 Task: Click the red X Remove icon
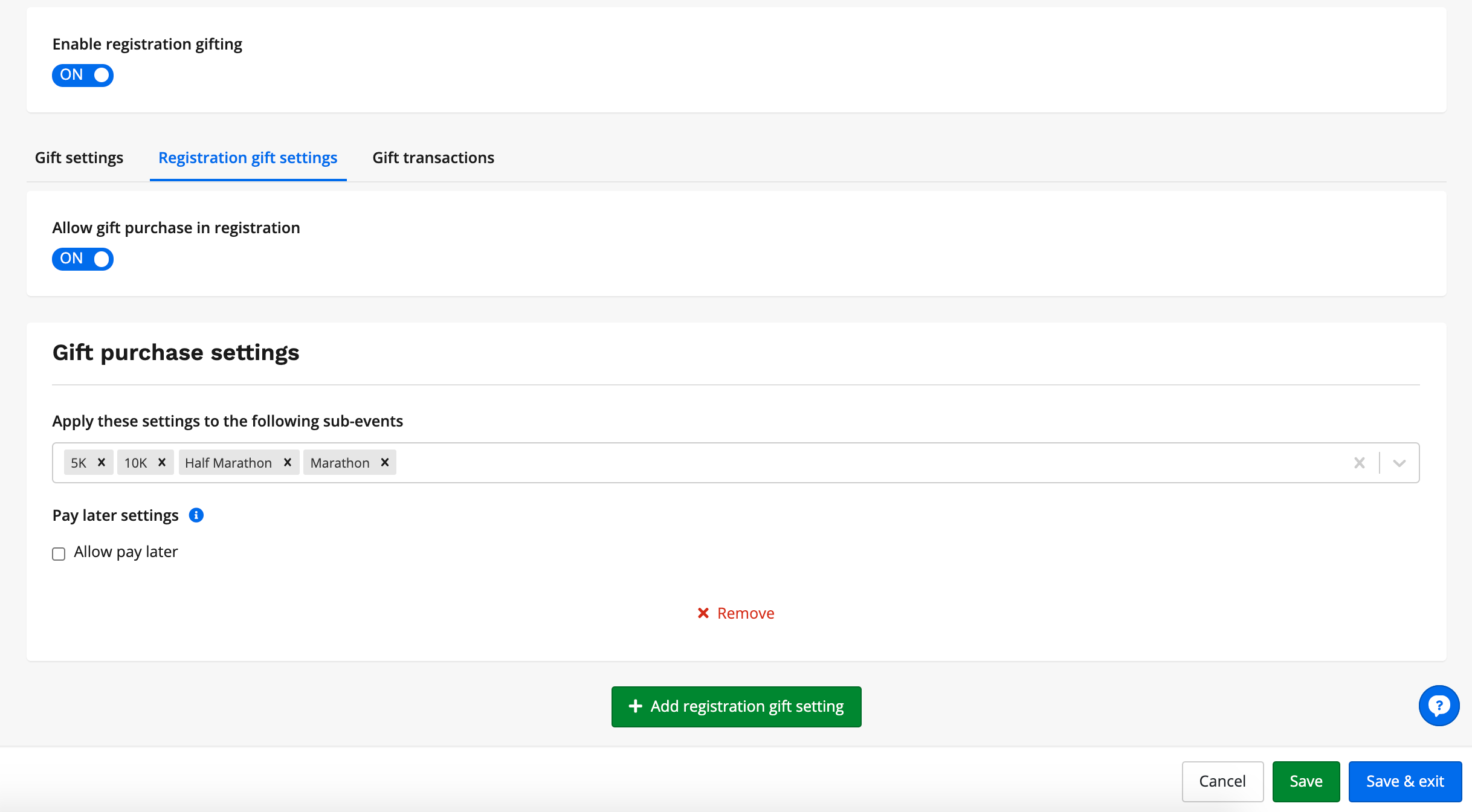[x=703, y=613]
